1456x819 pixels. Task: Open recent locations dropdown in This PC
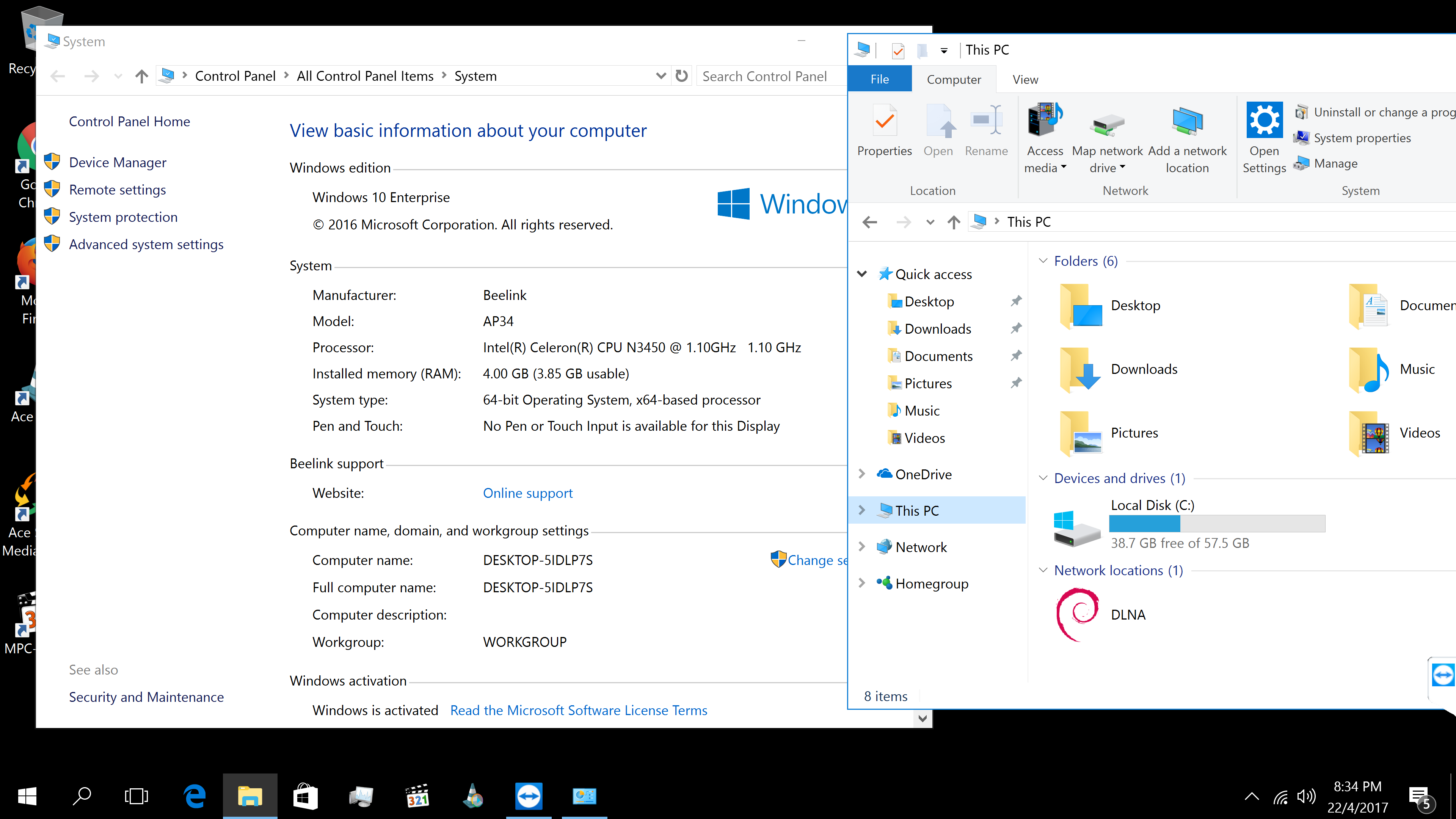(930, 222)
